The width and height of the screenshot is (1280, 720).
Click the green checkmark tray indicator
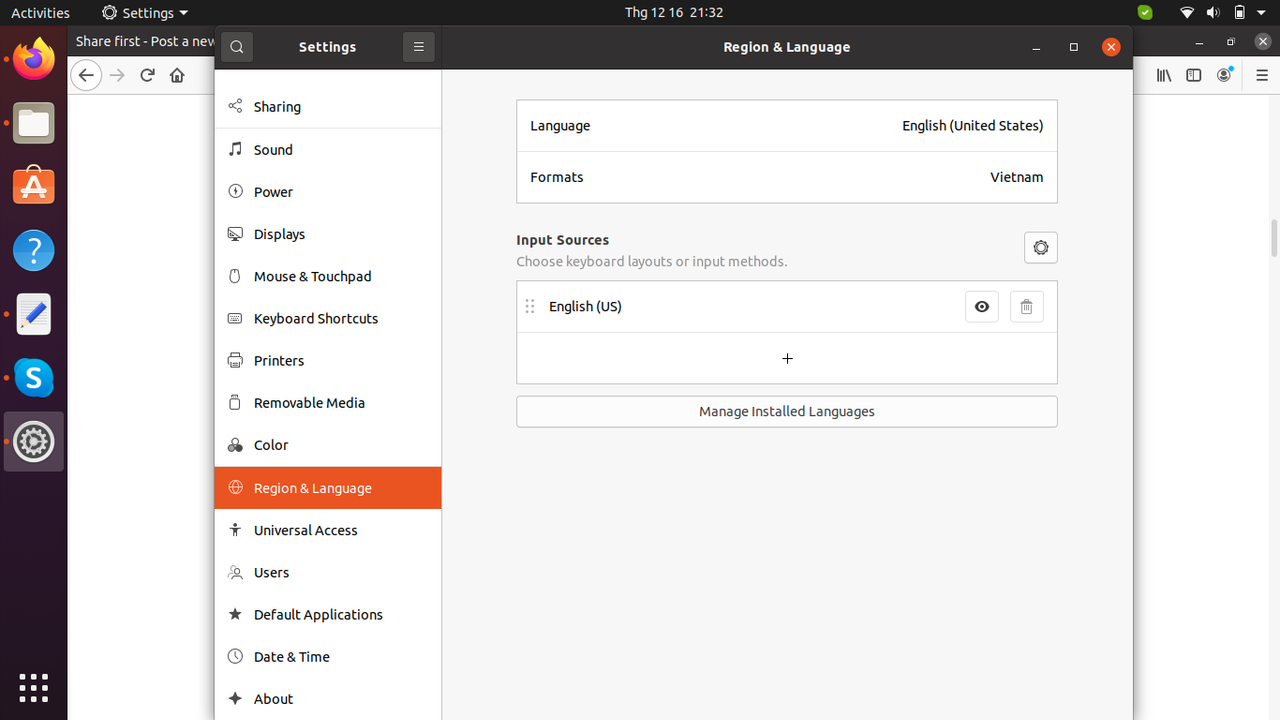click(x=1145, y=13)
